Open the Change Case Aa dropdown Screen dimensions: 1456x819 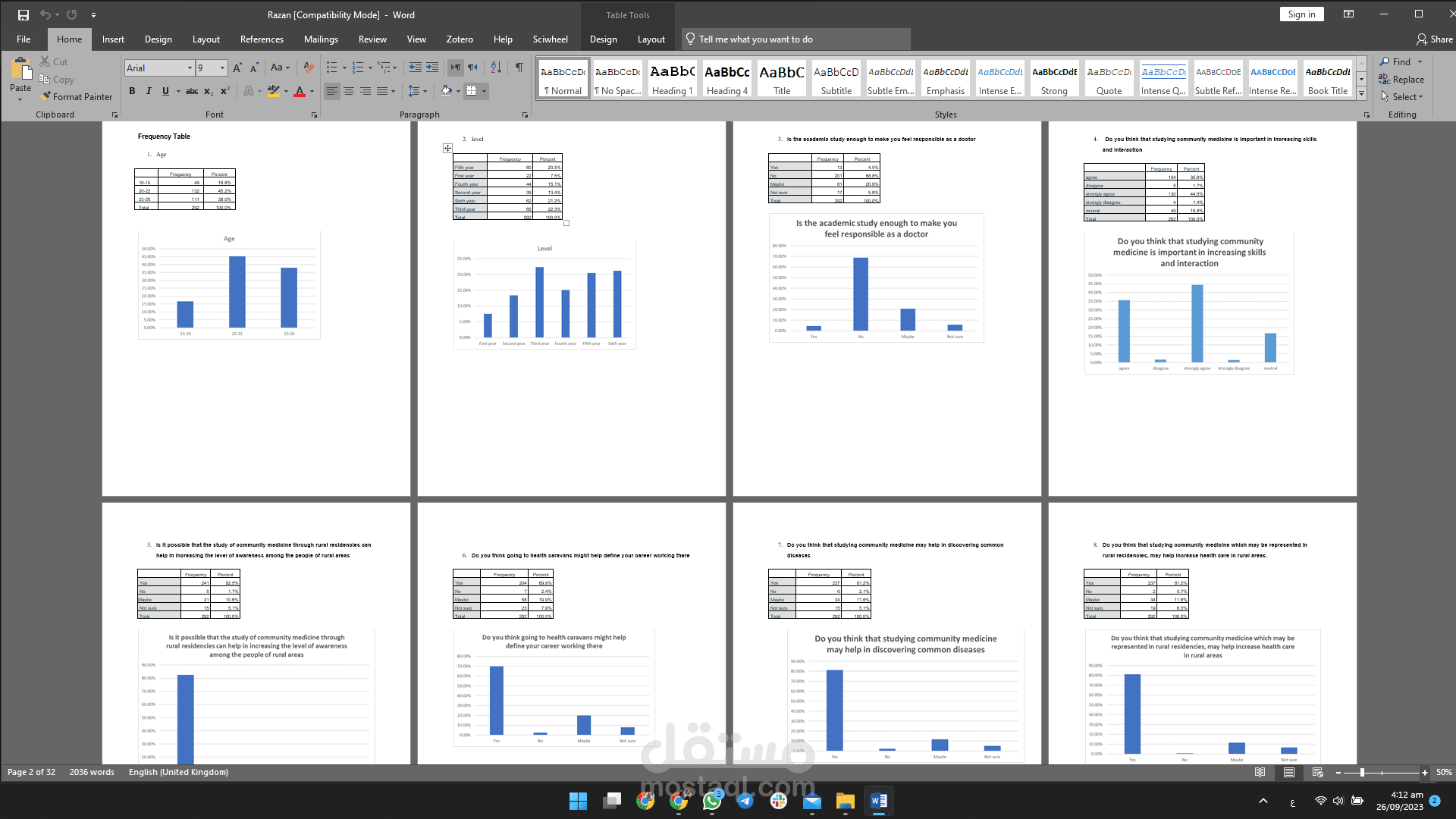tap(280, 67)
